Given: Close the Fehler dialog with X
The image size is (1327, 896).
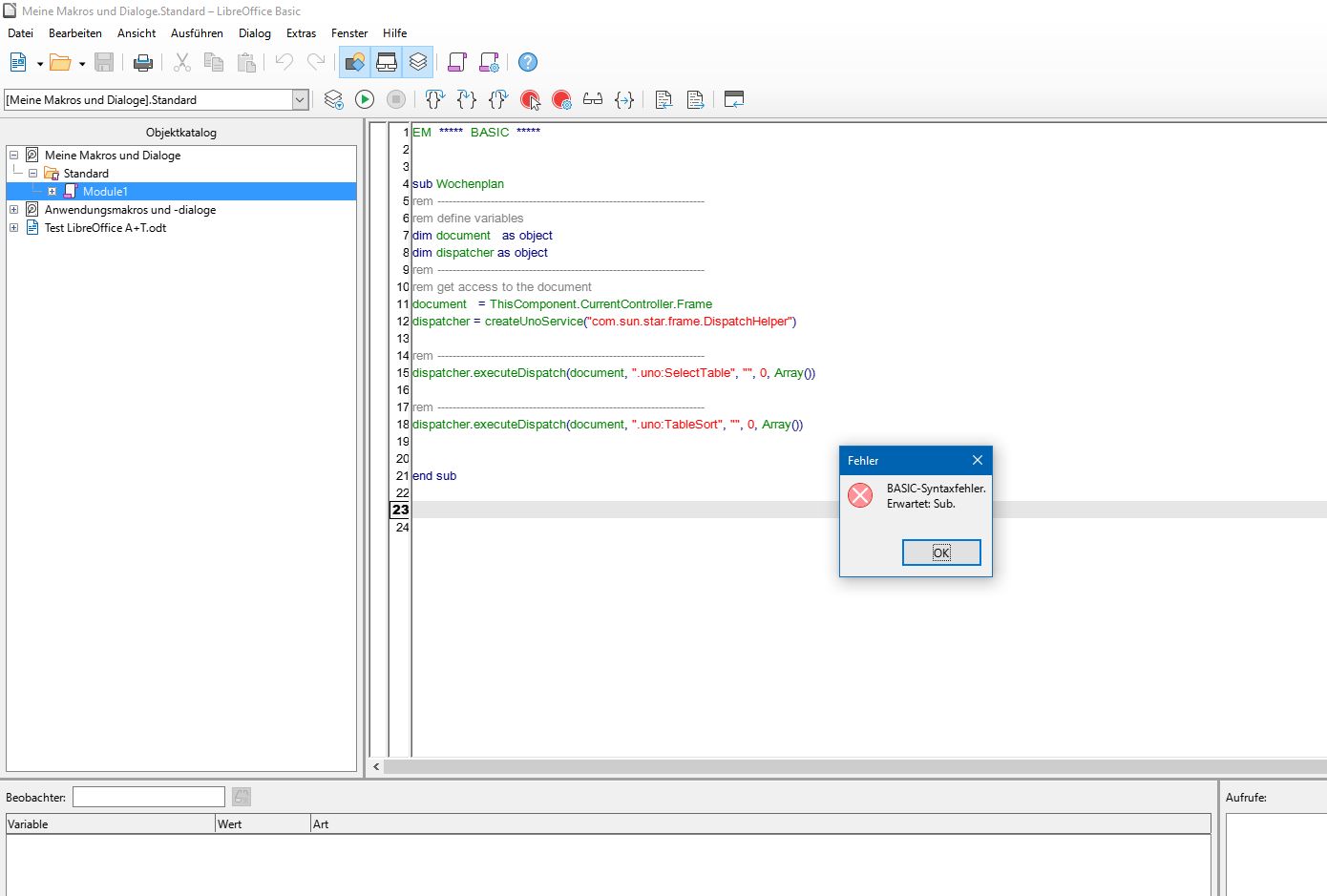Looking at the screenshot, I should [978, 460].
